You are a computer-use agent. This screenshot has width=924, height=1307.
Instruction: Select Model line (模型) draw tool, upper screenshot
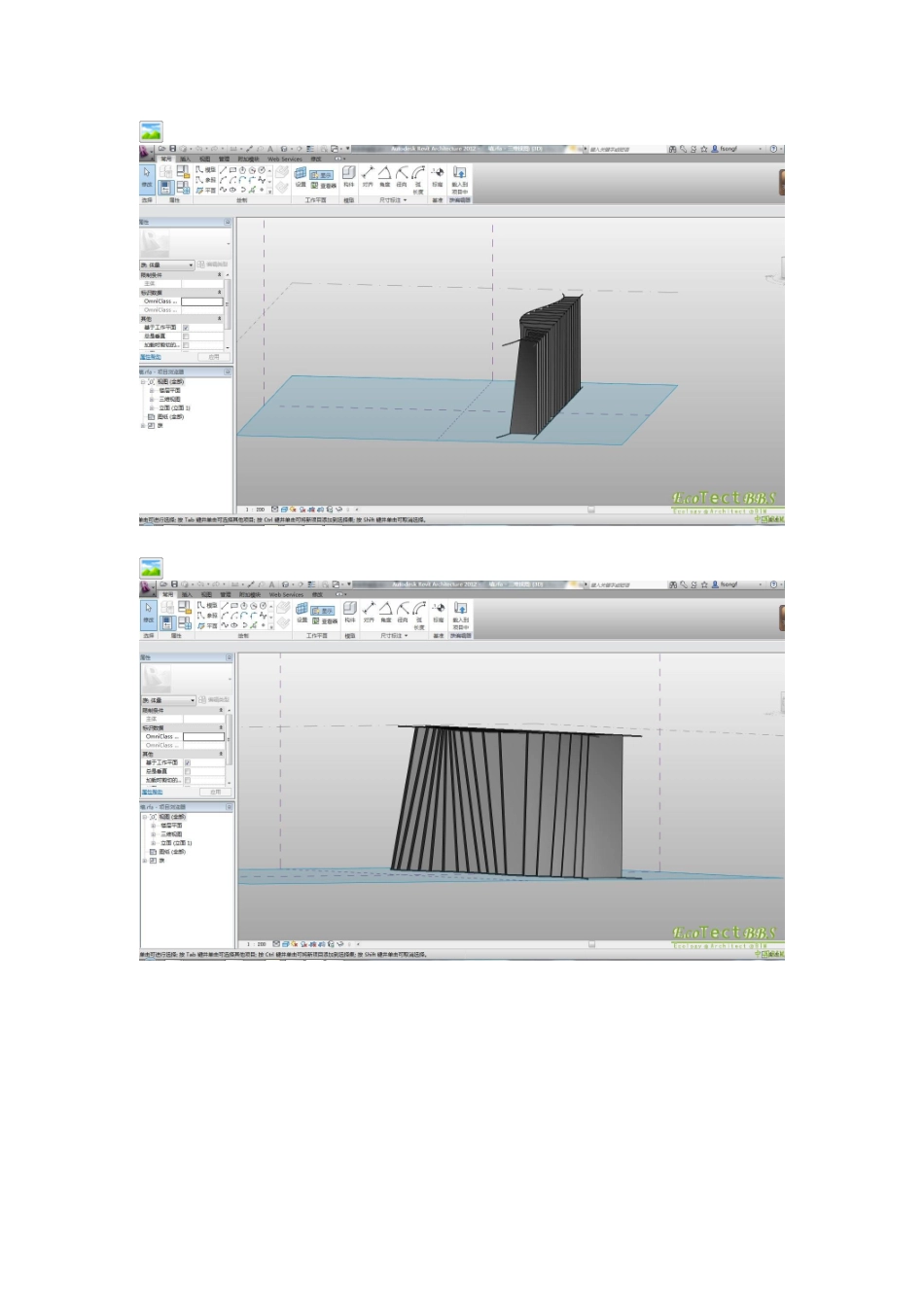click(206, 170)
